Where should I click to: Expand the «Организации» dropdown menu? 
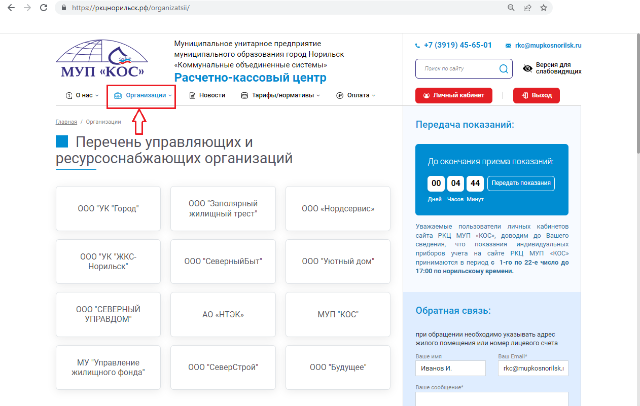[x=141, y=96]
